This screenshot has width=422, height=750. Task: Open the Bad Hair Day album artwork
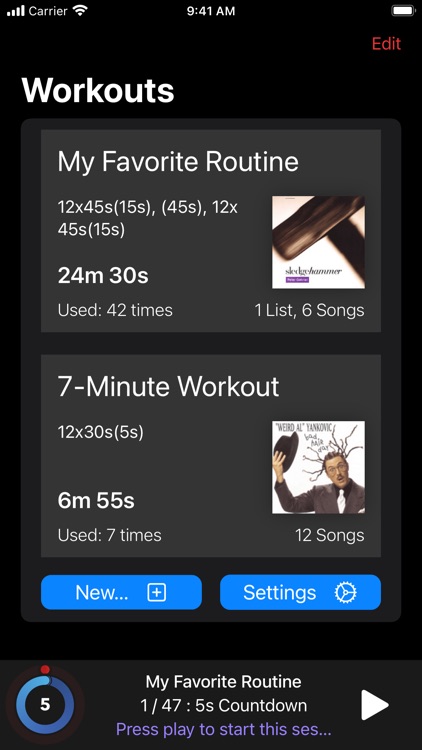[x=318, y=467]
